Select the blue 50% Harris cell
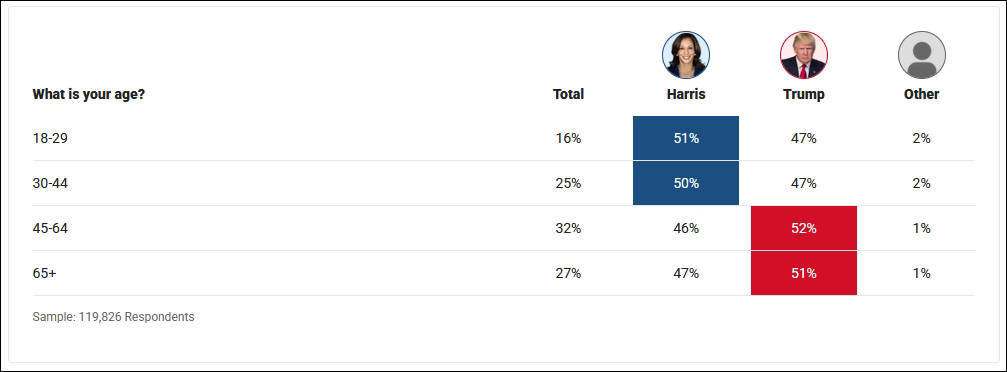The width and height of the screenshot is (1007, 372). [686, 183]
